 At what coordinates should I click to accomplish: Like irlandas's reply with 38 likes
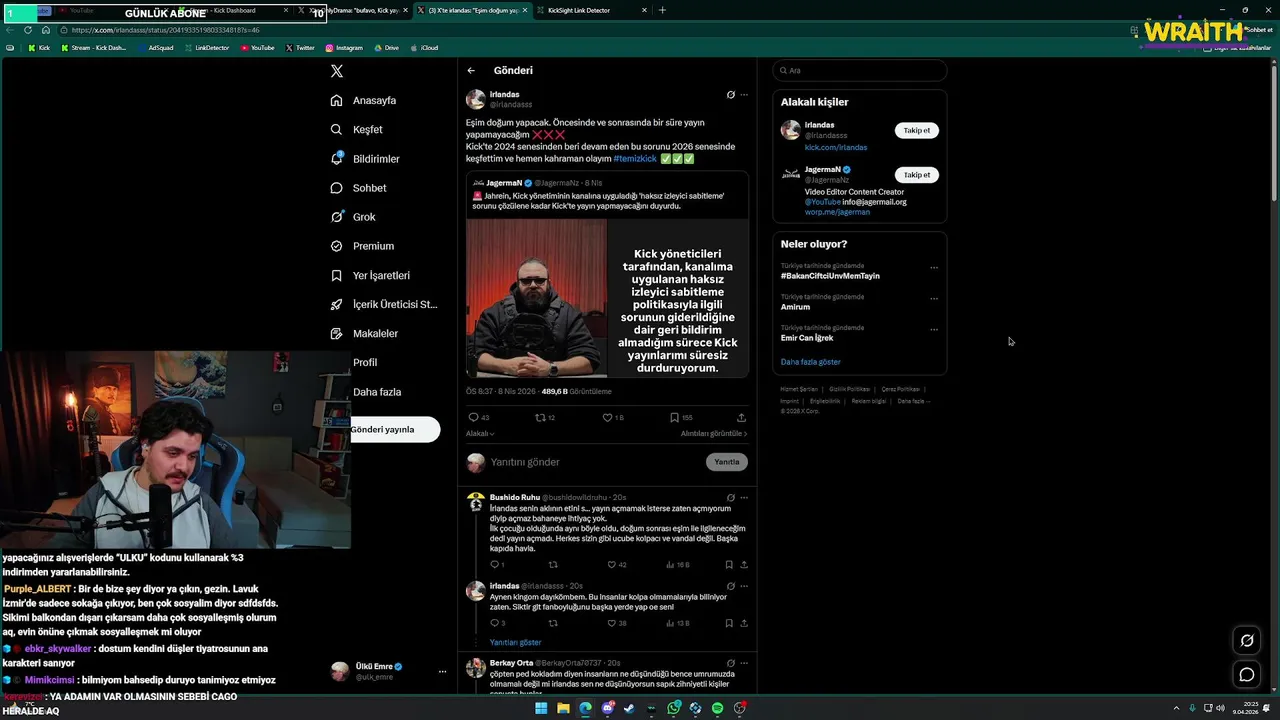click(x=616, y=623)
